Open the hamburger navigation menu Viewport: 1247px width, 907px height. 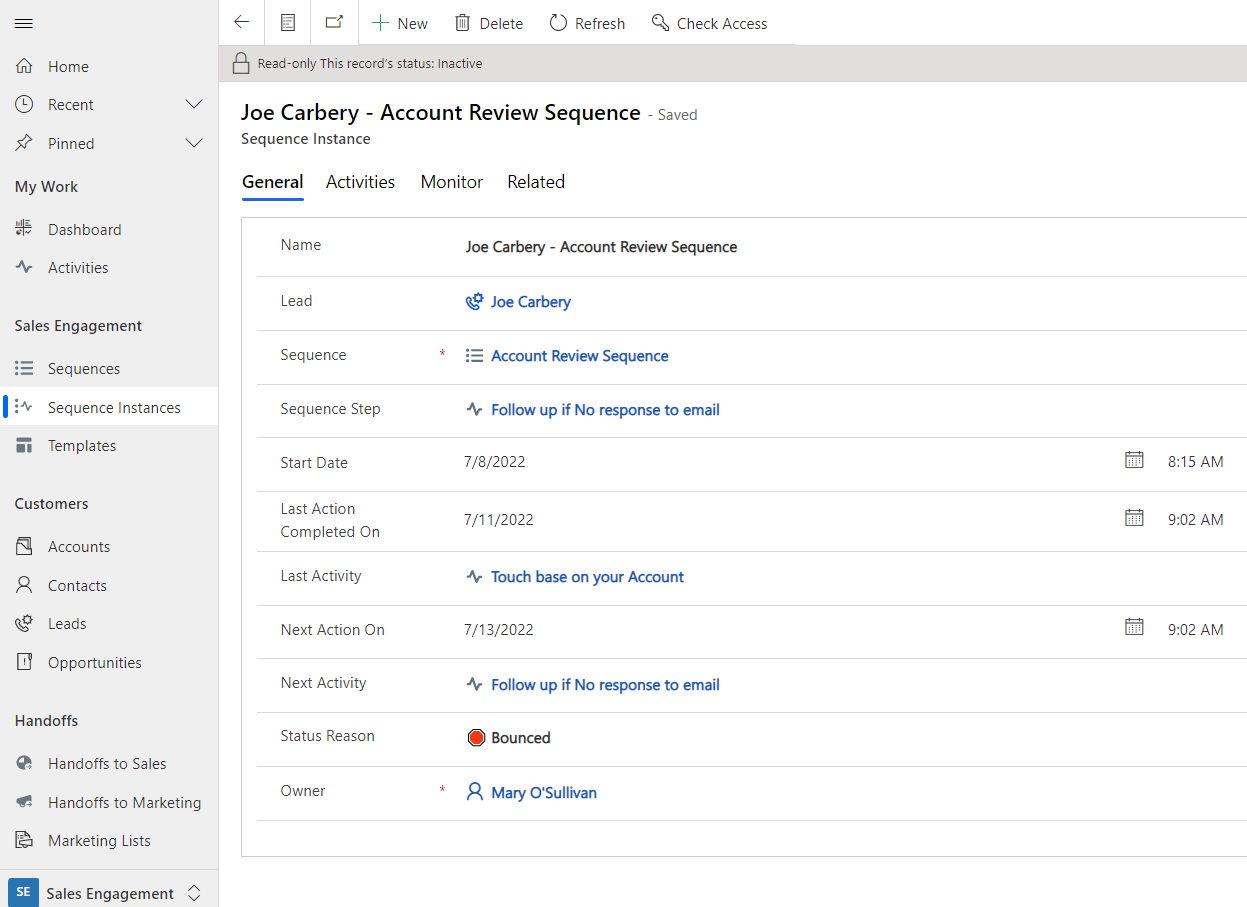tap(24, 23)
